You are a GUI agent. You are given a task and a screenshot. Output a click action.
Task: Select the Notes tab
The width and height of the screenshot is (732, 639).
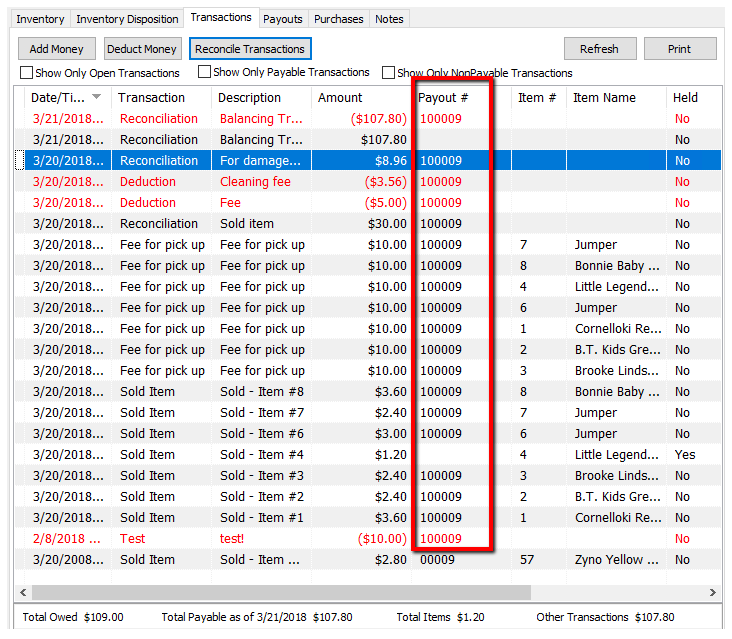(x=389, y=19)
